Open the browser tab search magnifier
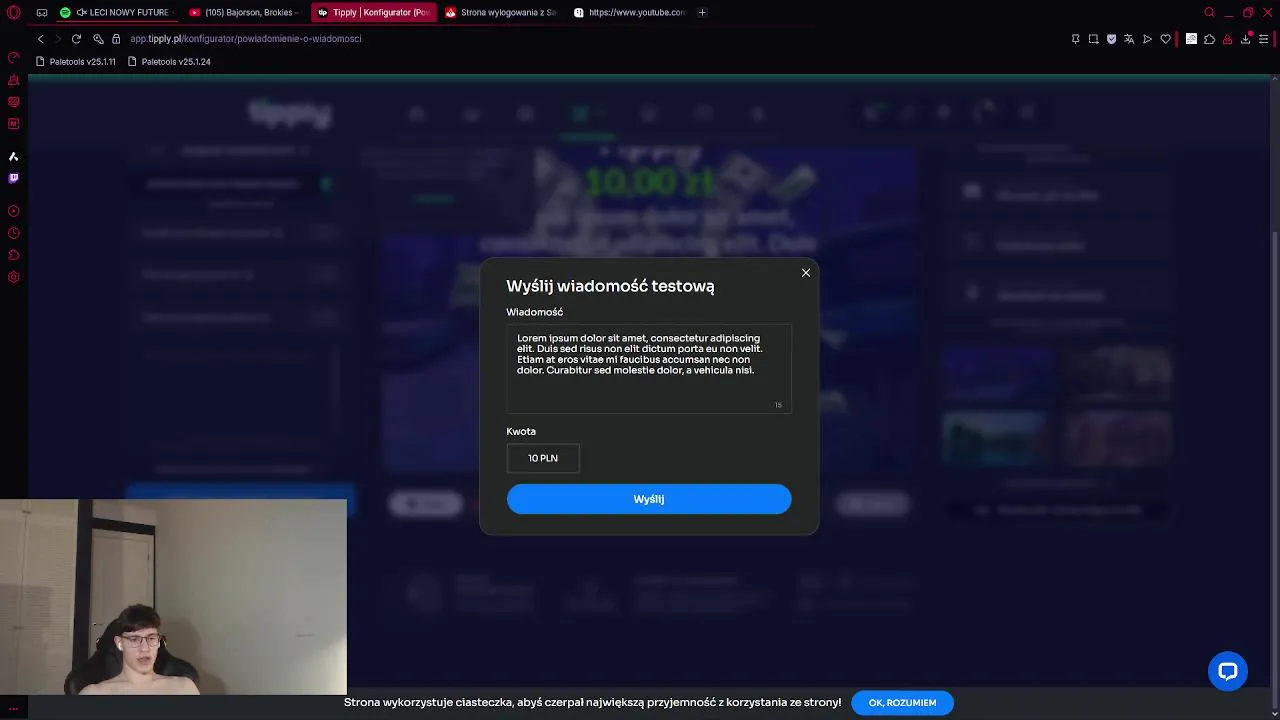 tap(1210, 13)
